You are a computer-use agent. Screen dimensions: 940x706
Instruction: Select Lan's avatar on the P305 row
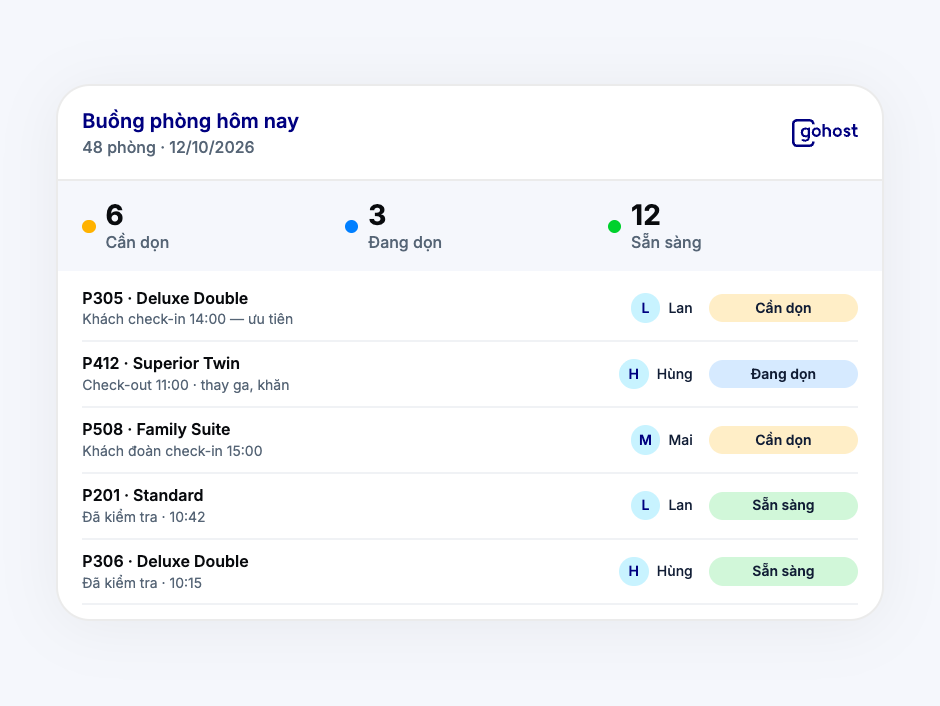tap(645, 308)
